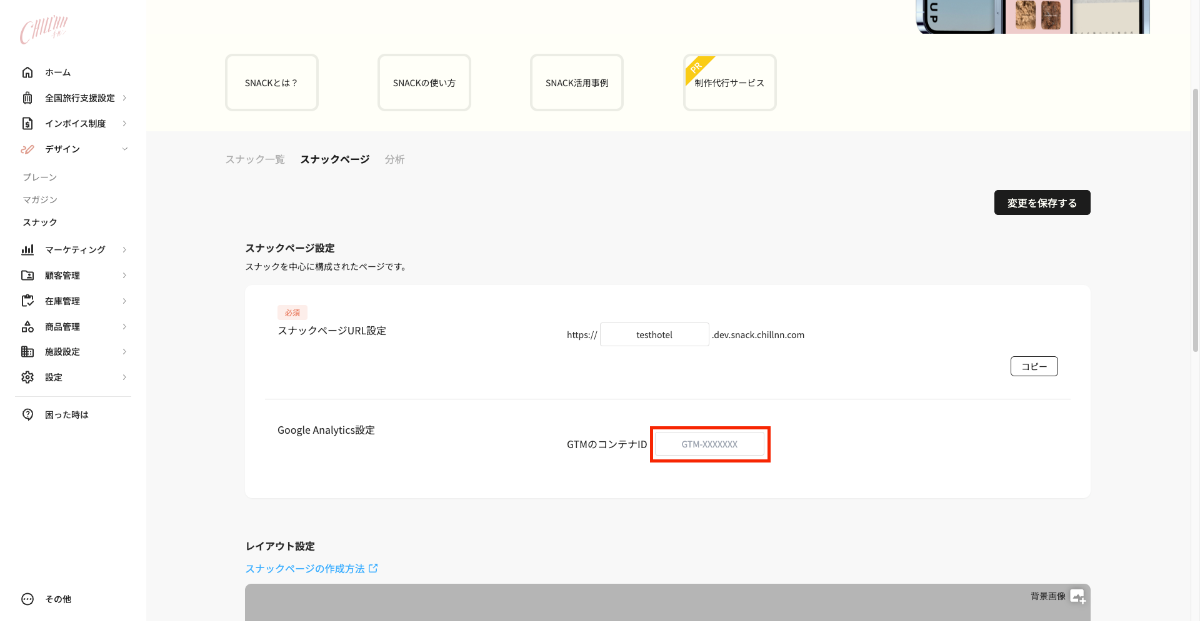1200x621 pixels.
Task: Click the background image upload icon
Action: (1077, 597)
